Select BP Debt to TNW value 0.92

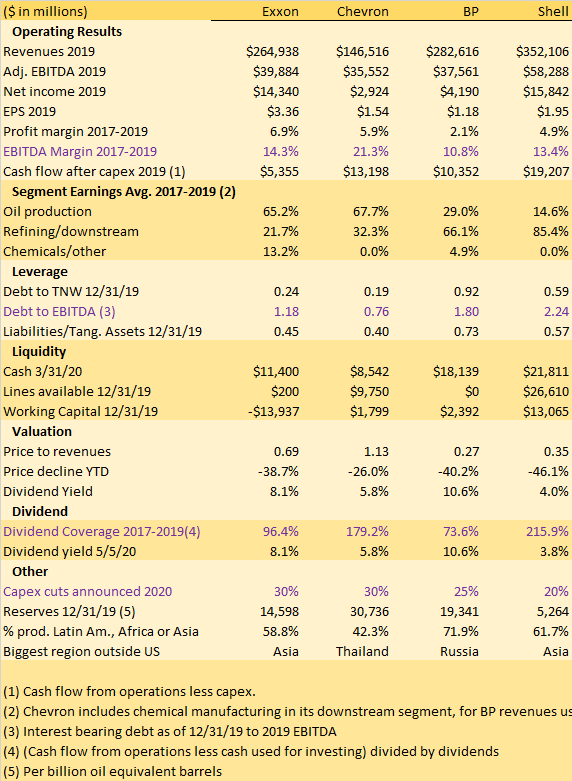tap(466, 292)
